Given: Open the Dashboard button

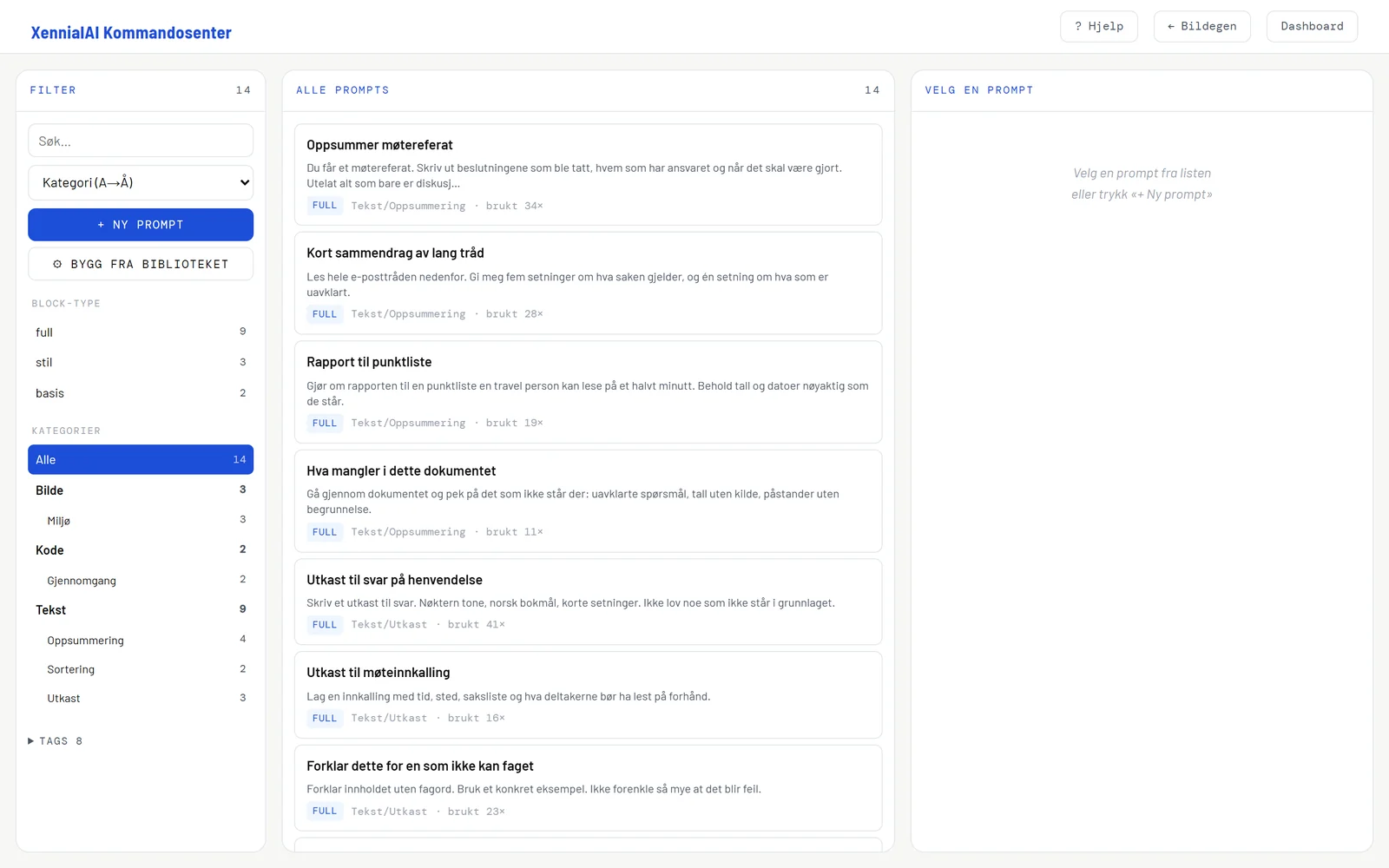Looking at the screenshot, I should (x=1312, y=26).
